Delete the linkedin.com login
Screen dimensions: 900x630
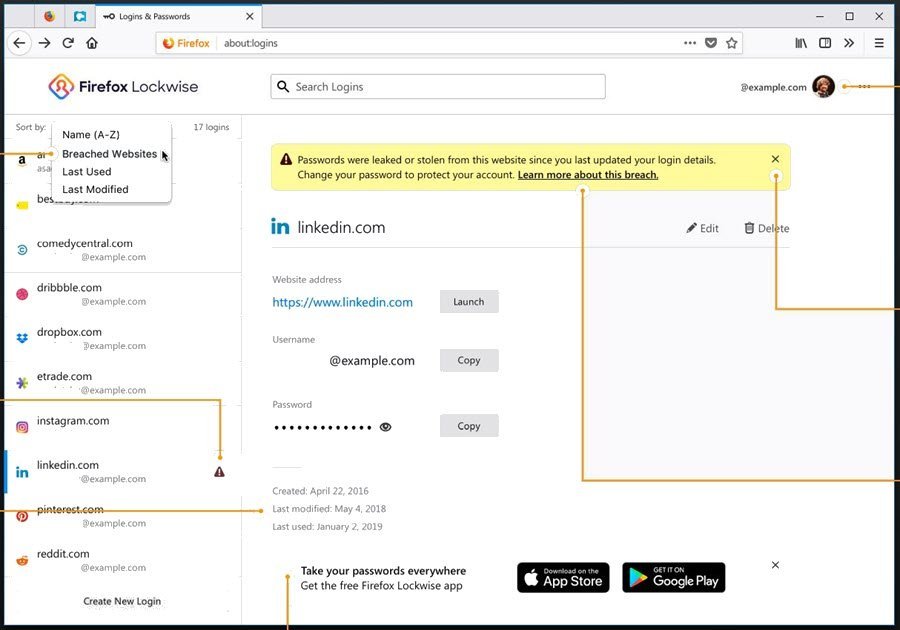(x=767, y=228)
